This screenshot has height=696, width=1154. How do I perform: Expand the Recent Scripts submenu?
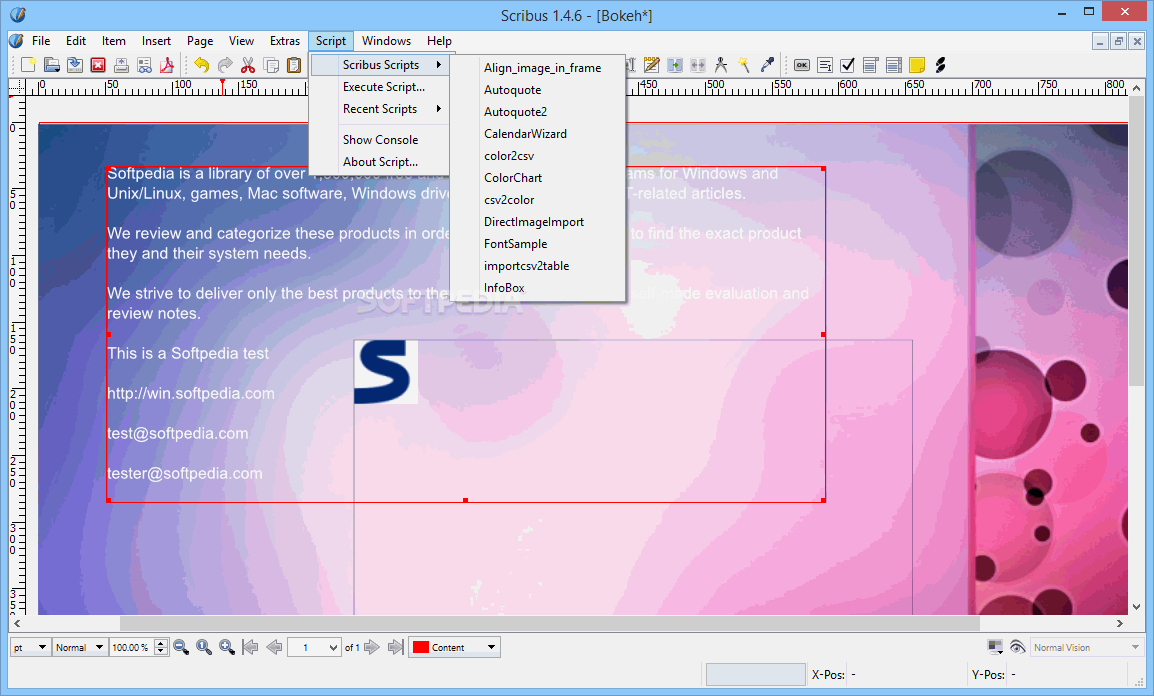380,109
